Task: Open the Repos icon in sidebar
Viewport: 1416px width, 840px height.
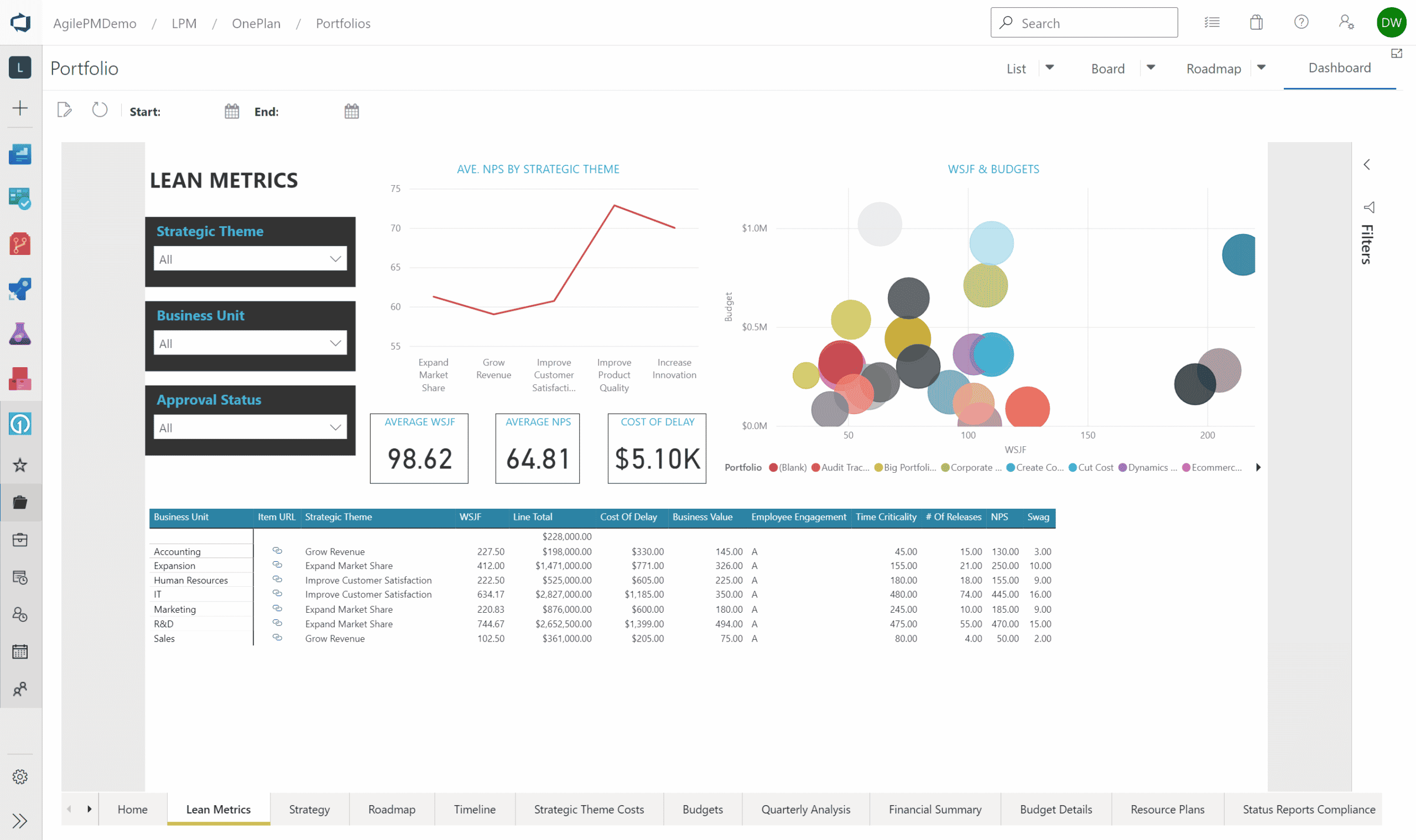Action: point(20,244)
